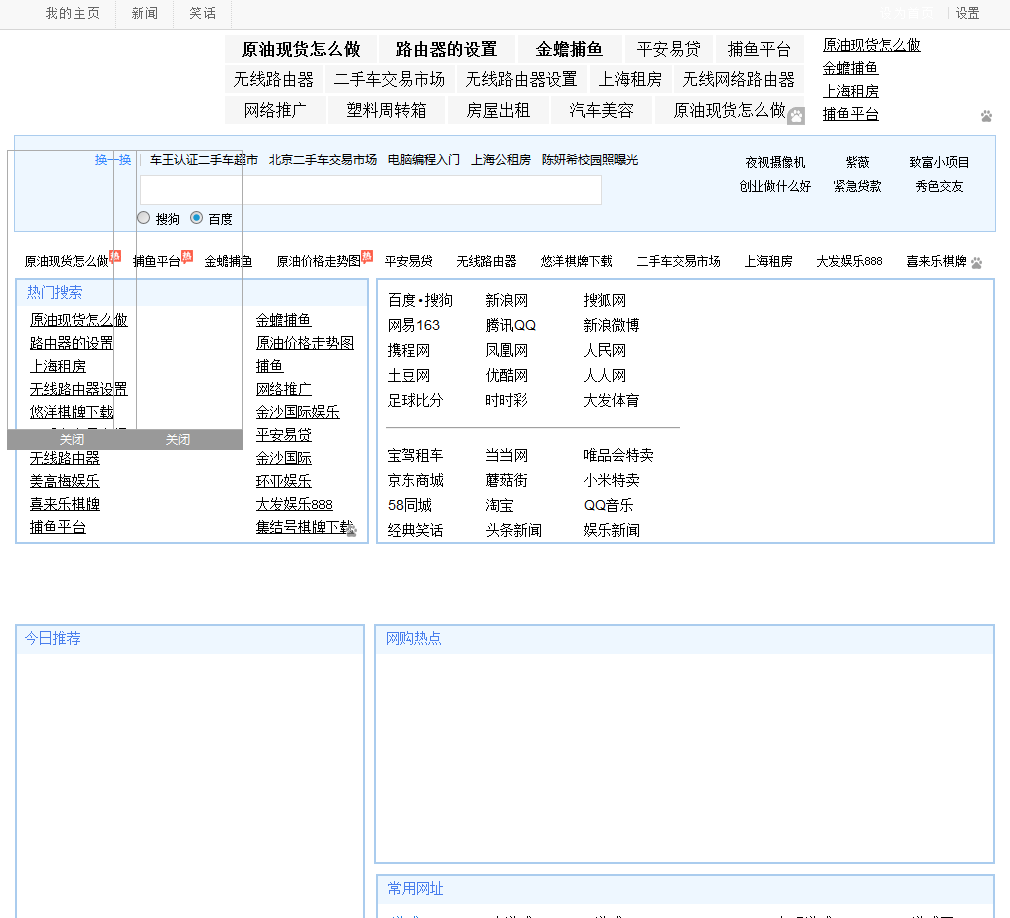Click the 头条新闻 link
This screenshot has height=918, width=1010.
pyautogui.click(x=513, y=531)
